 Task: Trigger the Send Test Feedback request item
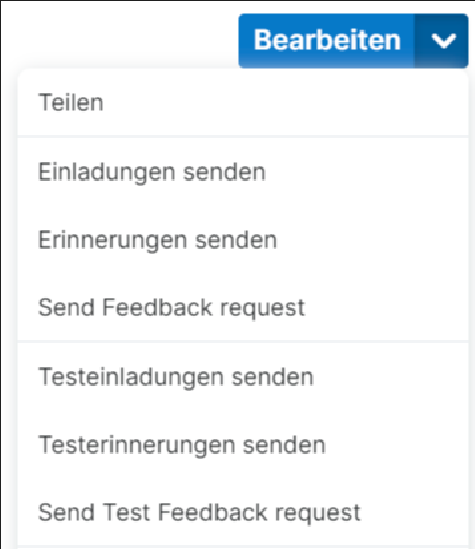coord(243,513)
